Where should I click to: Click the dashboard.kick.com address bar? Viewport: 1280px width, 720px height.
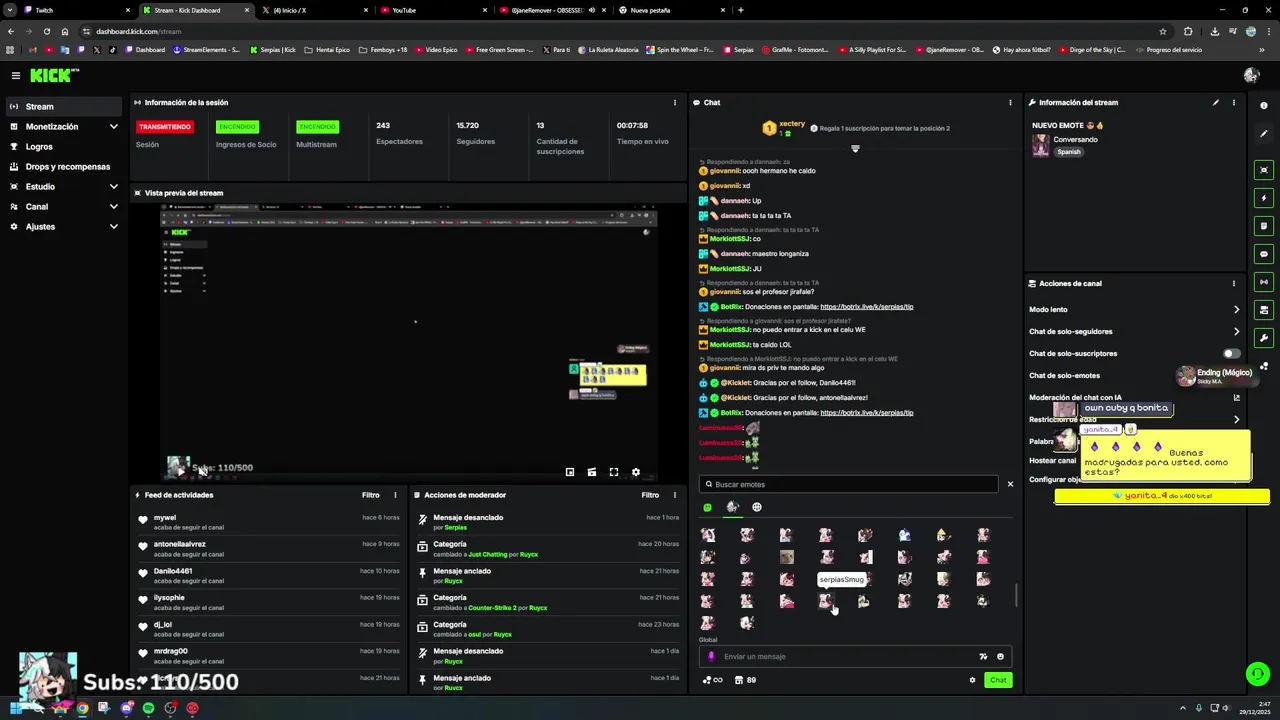click(620, 31)
